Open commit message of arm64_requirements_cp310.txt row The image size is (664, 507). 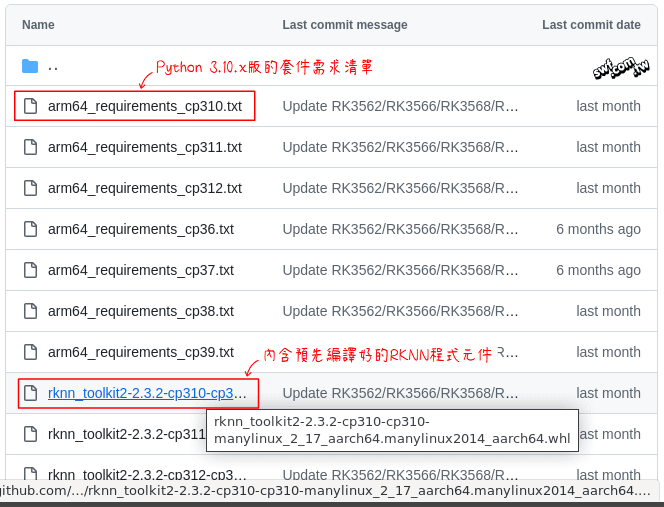click(400, 106)
